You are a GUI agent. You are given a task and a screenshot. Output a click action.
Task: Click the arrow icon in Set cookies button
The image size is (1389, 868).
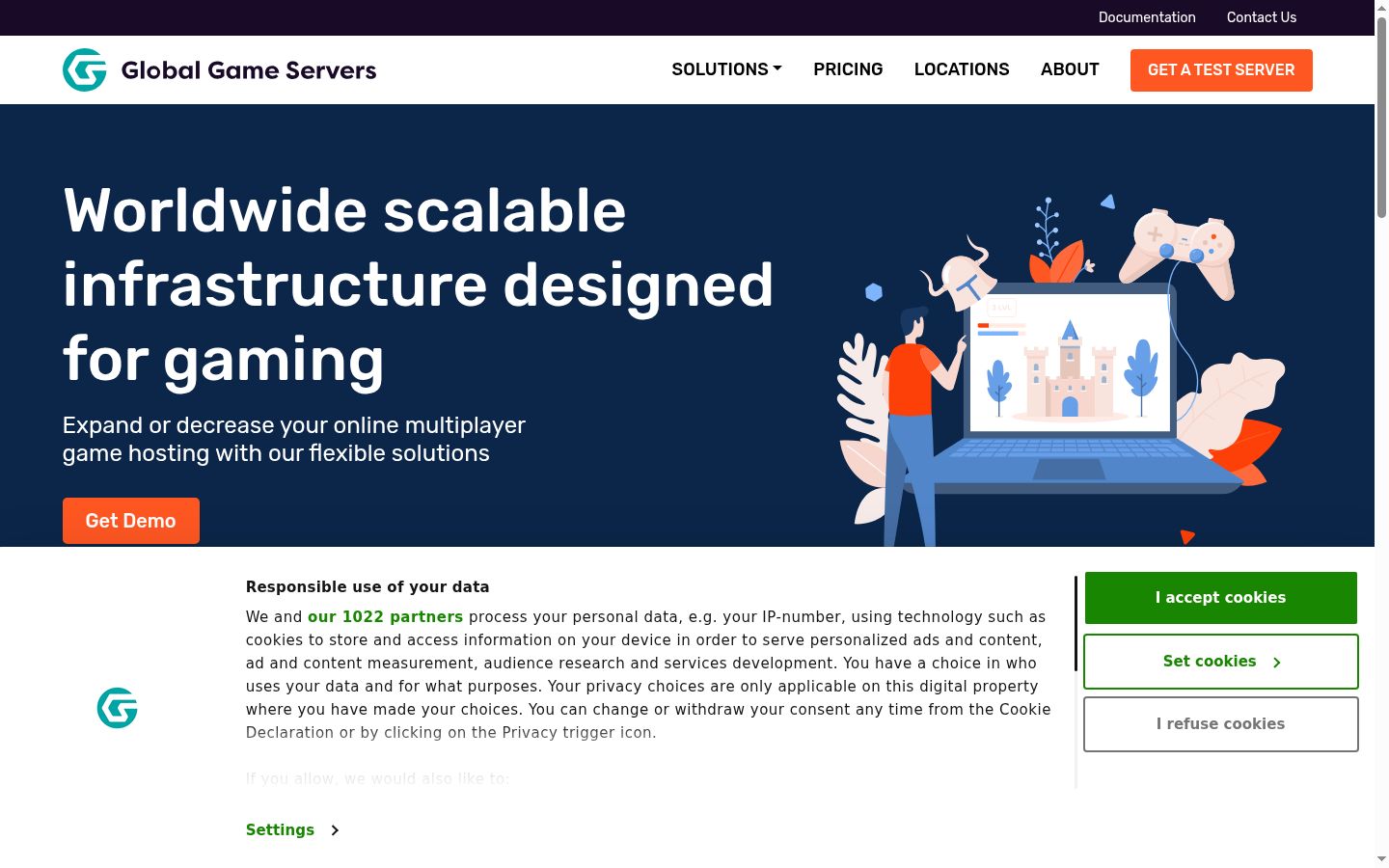click(x=1276, y=663)
